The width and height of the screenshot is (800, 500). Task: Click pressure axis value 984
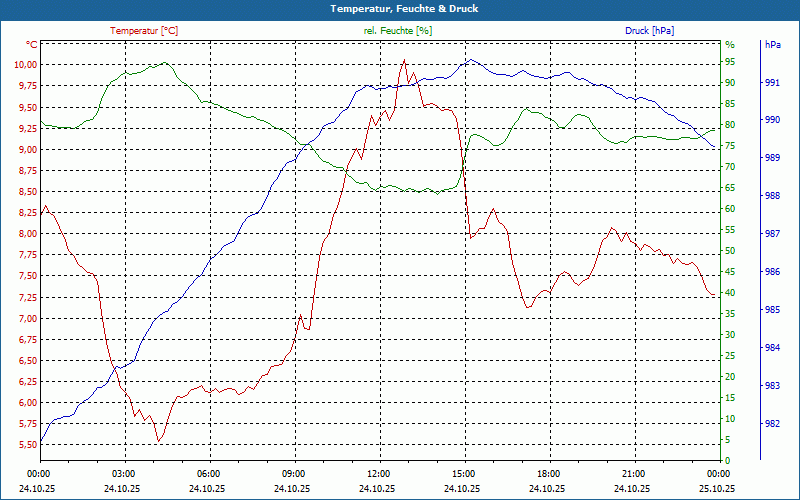[x=772, y=348]
